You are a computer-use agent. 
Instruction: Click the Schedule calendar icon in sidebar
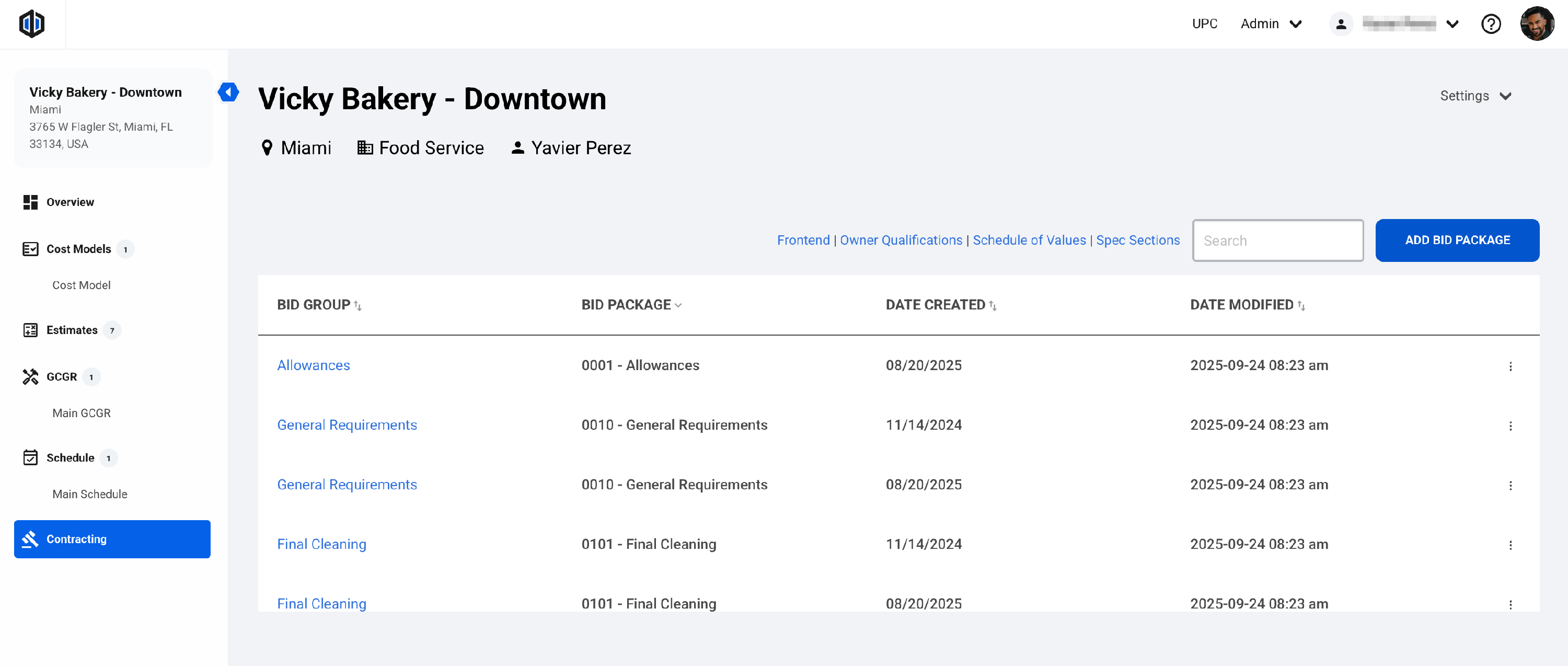click(30, 458)
